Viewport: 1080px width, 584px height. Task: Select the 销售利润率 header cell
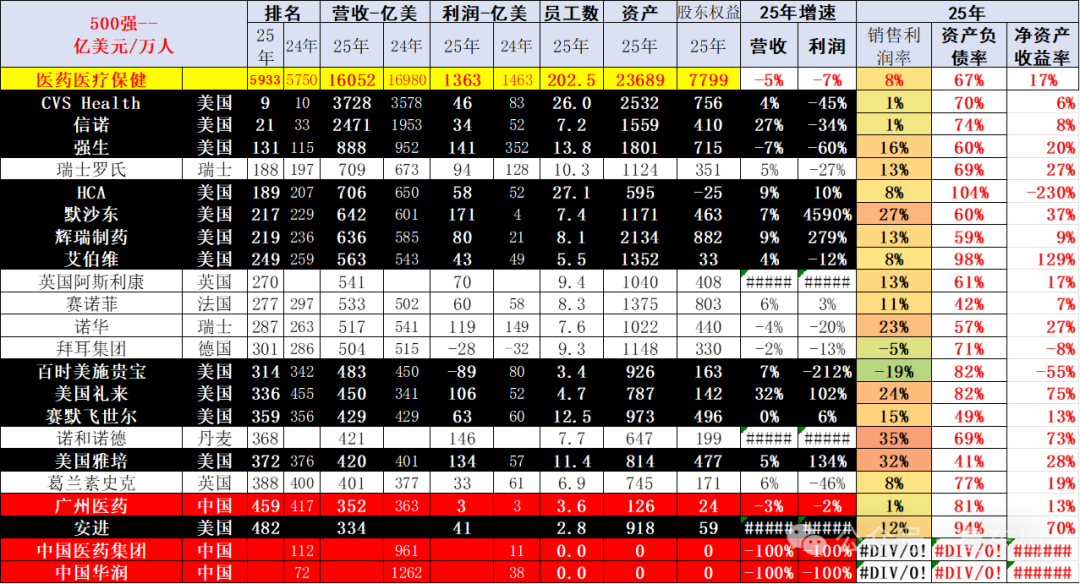[x=894, y=46]
